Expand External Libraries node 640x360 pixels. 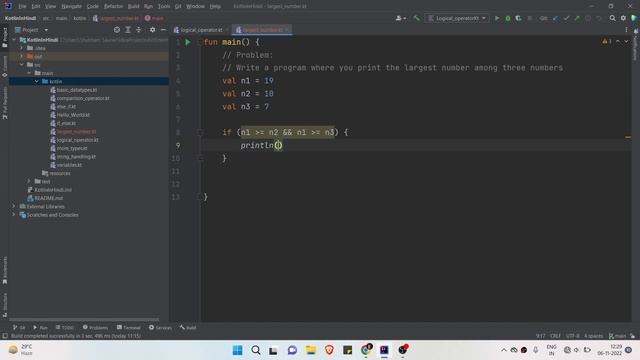tap(14, 206)
